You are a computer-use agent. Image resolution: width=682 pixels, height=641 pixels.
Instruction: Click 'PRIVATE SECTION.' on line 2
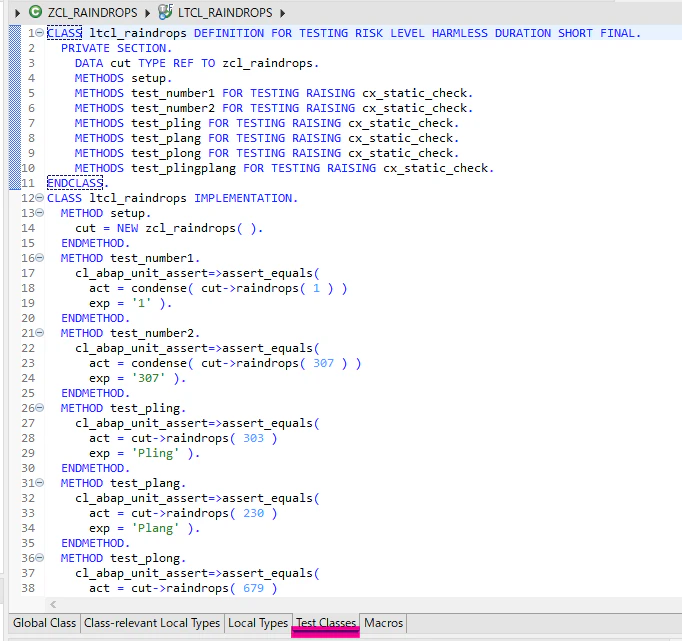pyautogui.click(x=117, y=48)
